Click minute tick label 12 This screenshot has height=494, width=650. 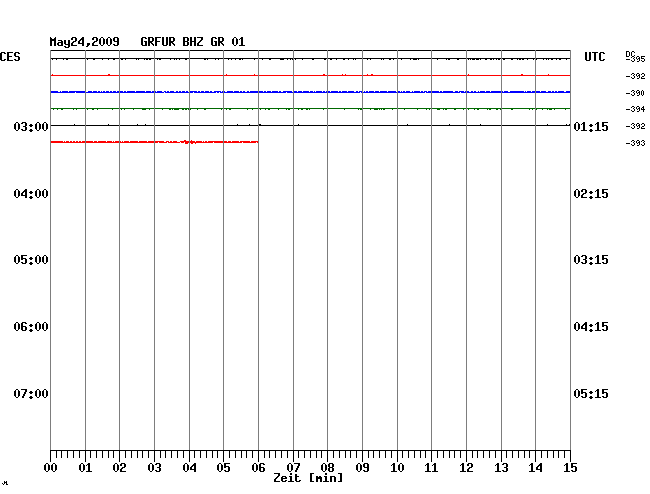(x=466, y=468)
